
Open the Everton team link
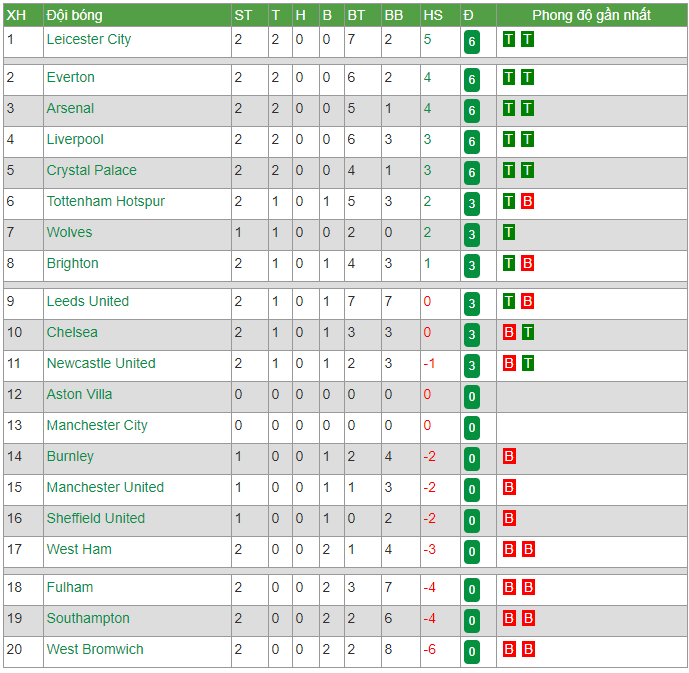(x=71, y=77)
